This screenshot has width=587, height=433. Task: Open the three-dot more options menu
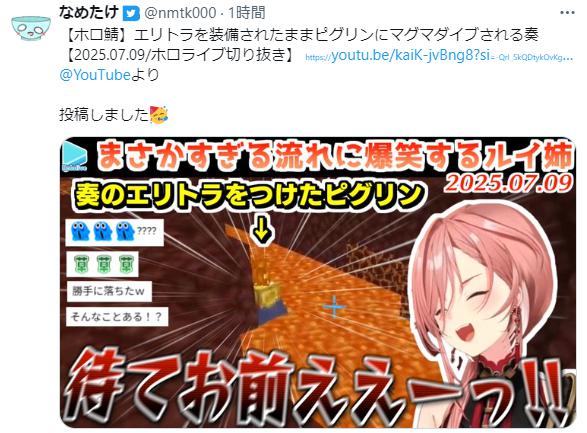567,12
